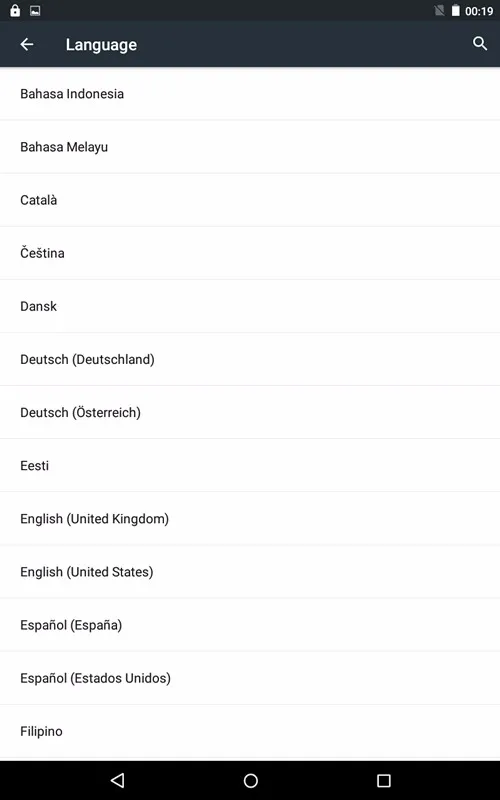The height and width of the screenshot is (800, 500).
Task: Pick Dansk as the language
Action: click(x=250, y=306)
